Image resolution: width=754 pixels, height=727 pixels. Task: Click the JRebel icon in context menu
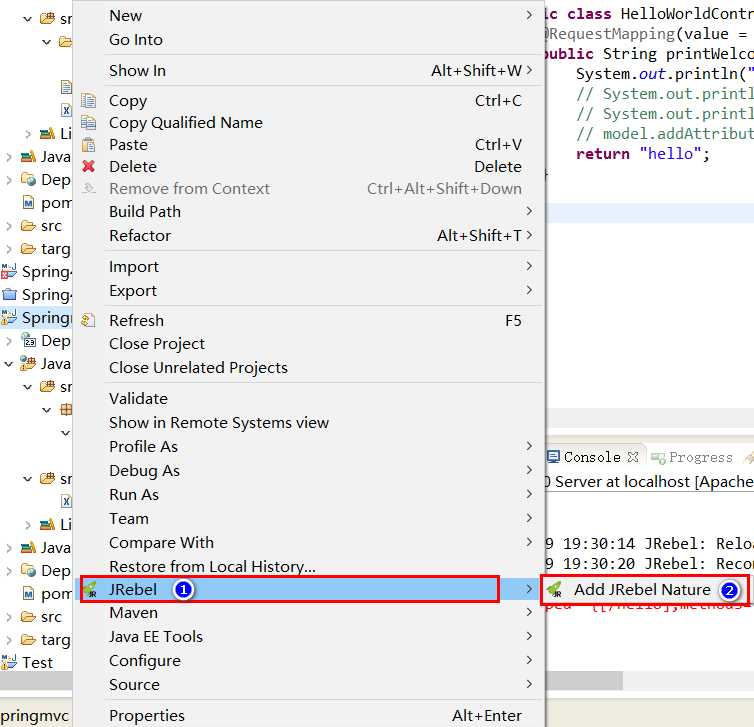click(90, 589)
